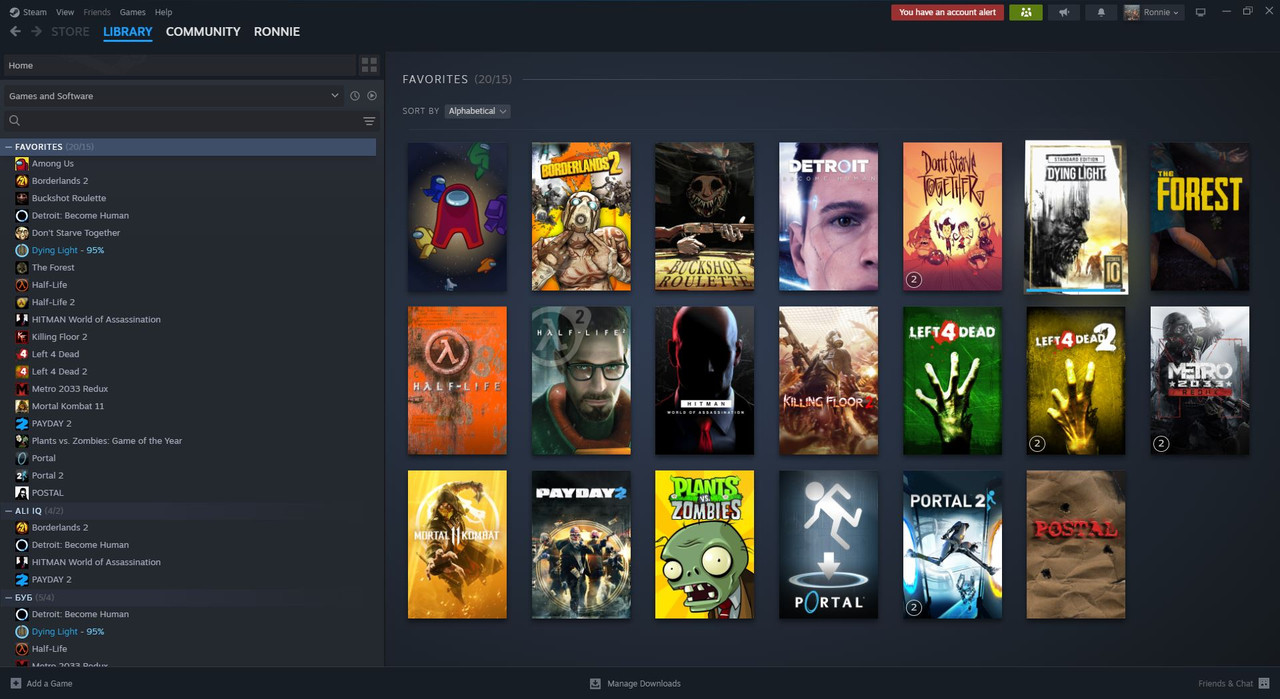Click the library search input field
Screen dimensions: 1280x699
(190, 121)
